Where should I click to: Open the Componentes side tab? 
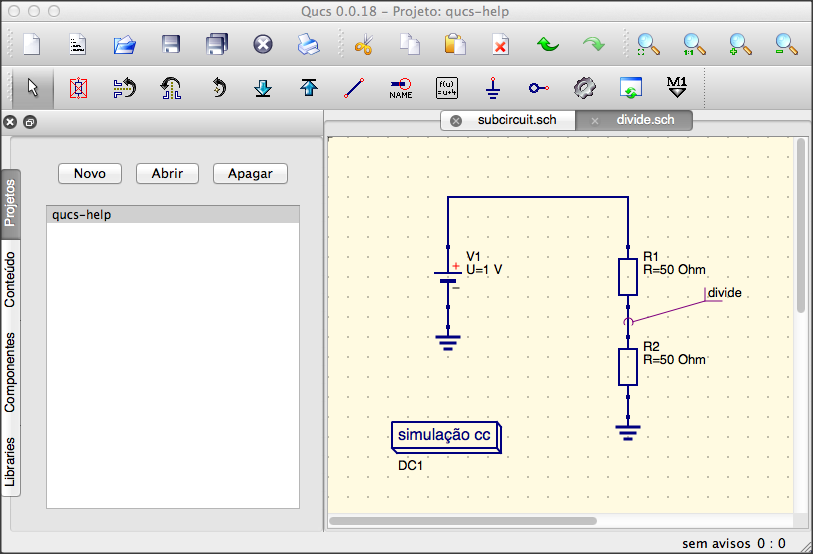tap(10, 372)
